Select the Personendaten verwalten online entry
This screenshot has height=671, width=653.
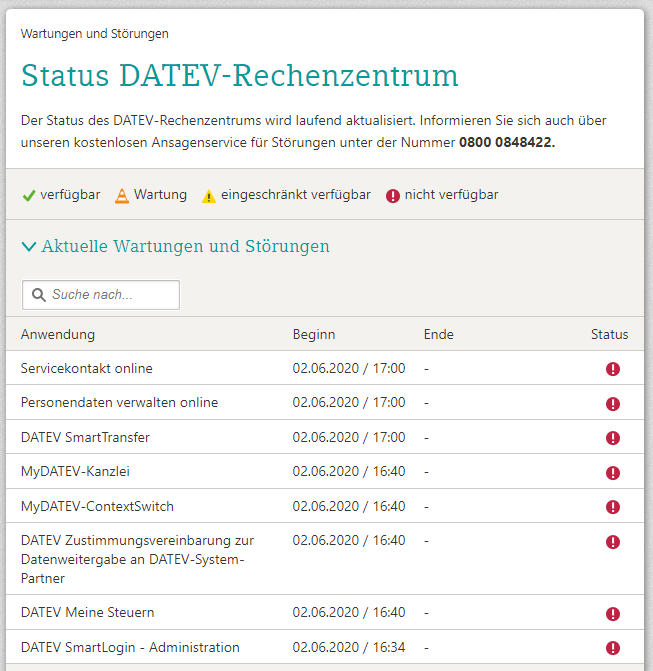119,402
